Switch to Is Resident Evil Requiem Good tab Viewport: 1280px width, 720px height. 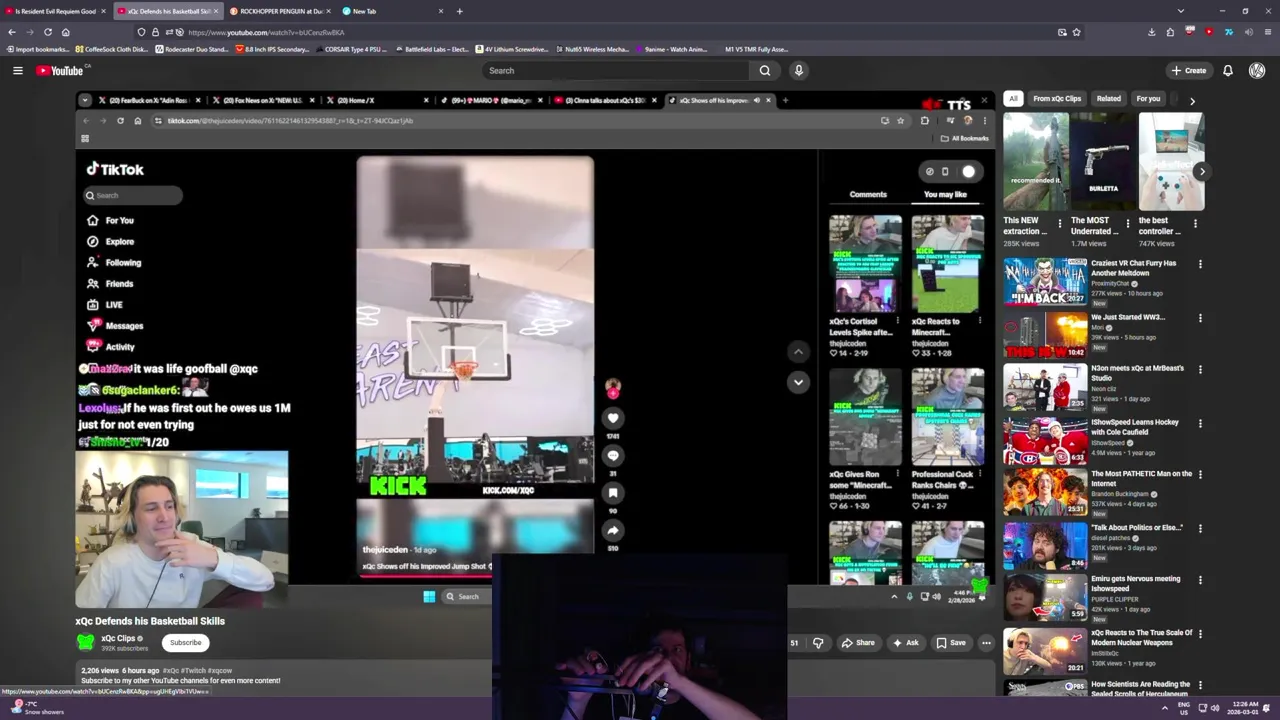pyautogui.click(x=55, y=11)
